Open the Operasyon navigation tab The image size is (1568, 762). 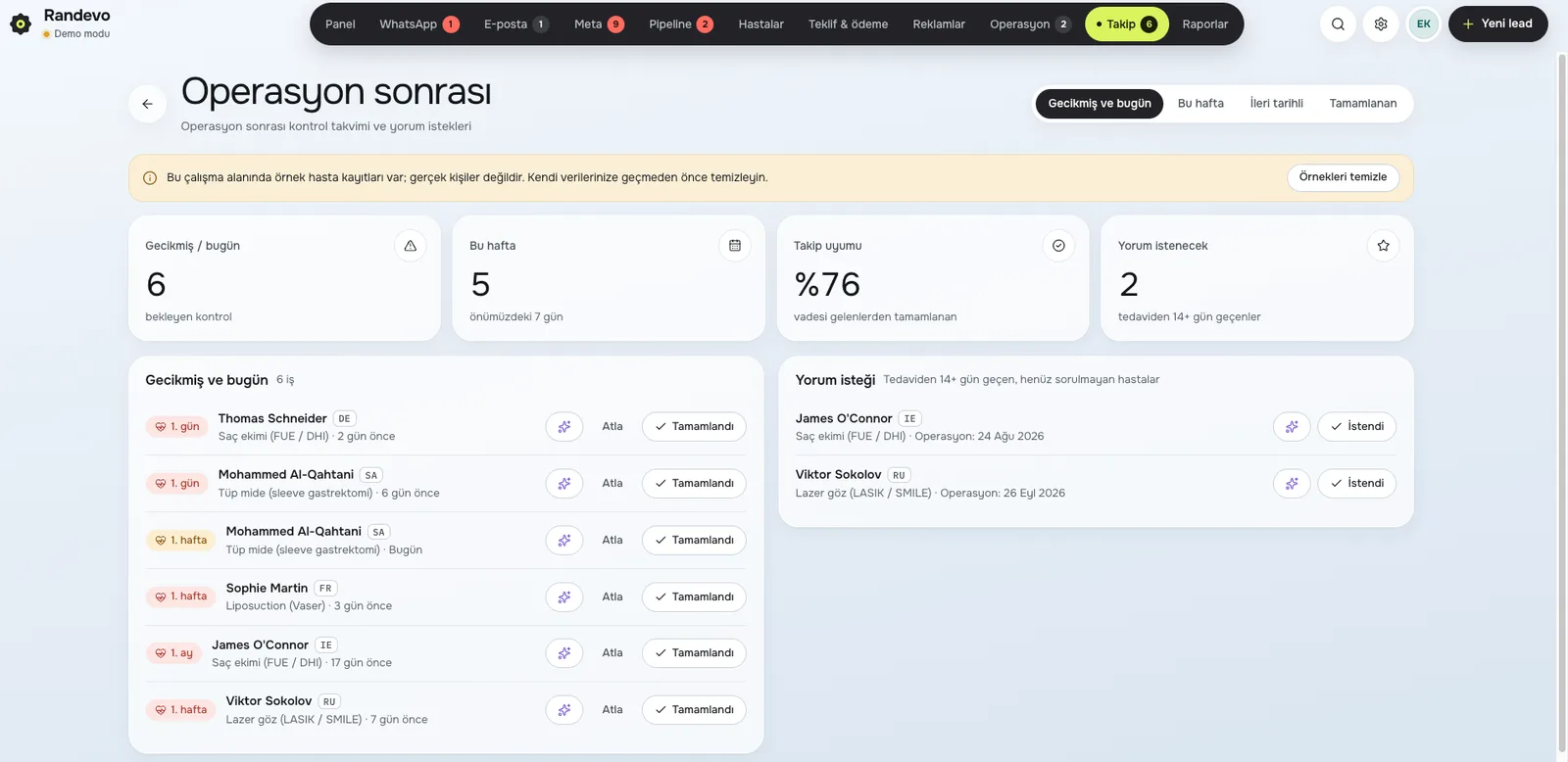point(1030,24)
